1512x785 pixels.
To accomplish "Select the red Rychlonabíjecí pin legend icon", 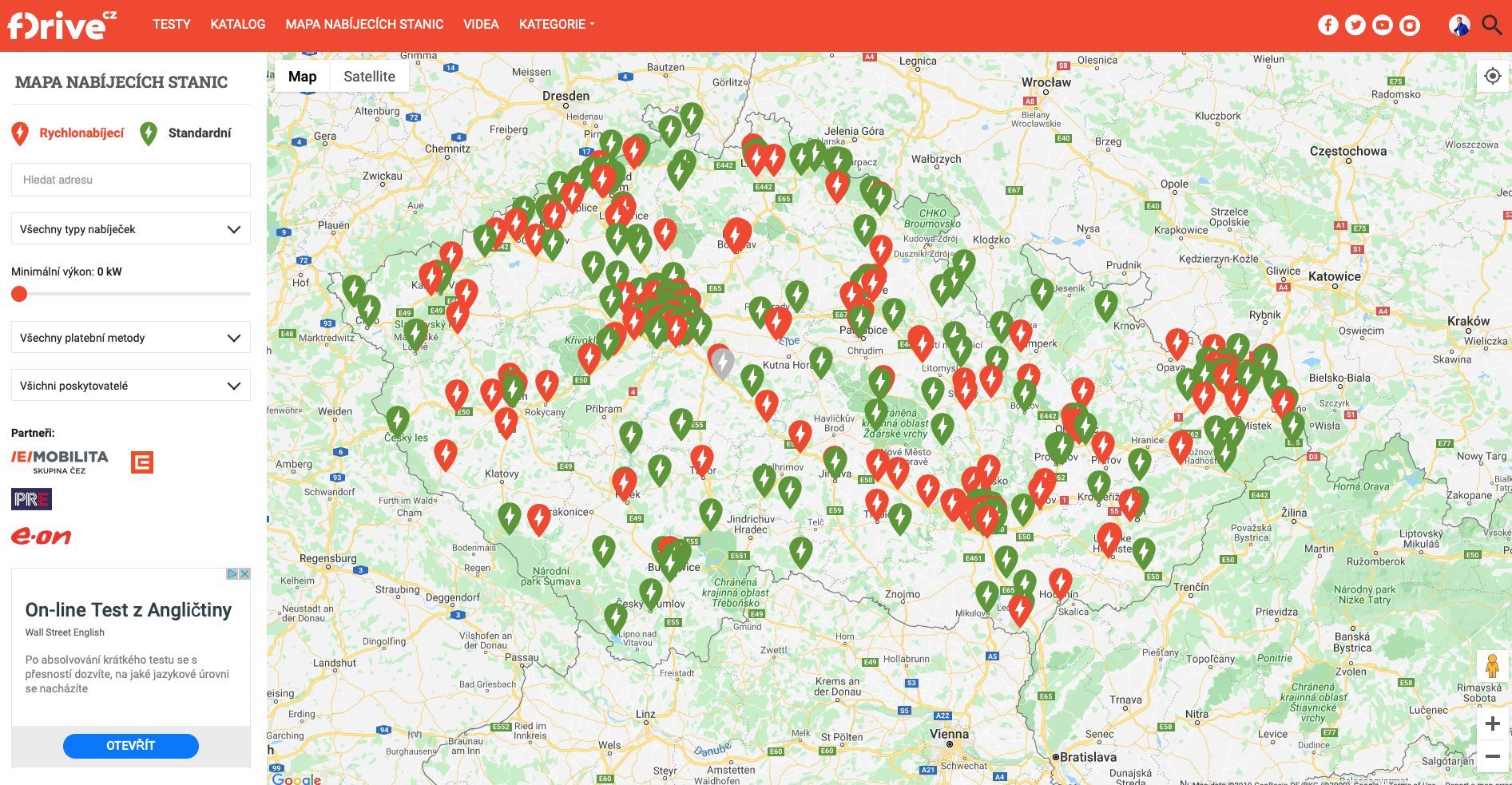I will click(20, 131).
